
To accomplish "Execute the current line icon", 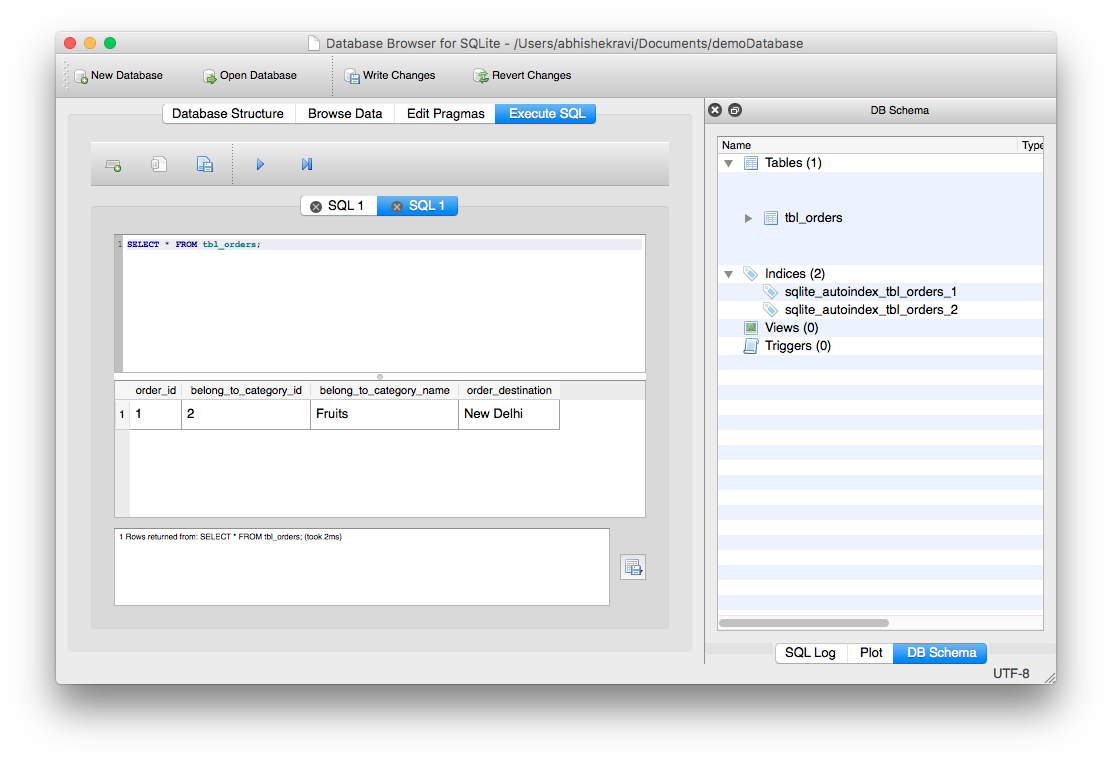I will [307, 165].
